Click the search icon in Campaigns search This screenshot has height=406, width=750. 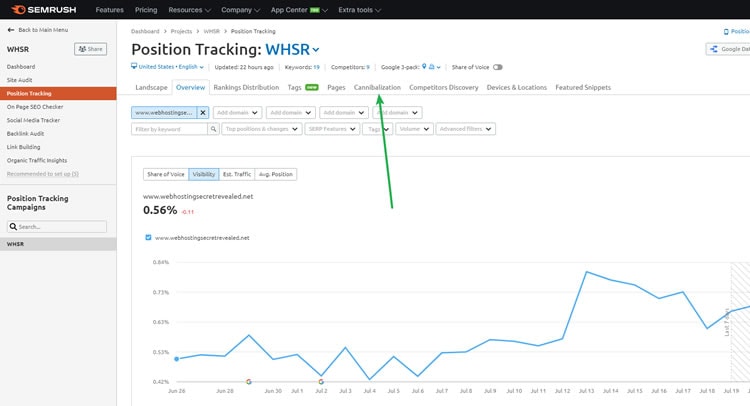tap(13, 227)
